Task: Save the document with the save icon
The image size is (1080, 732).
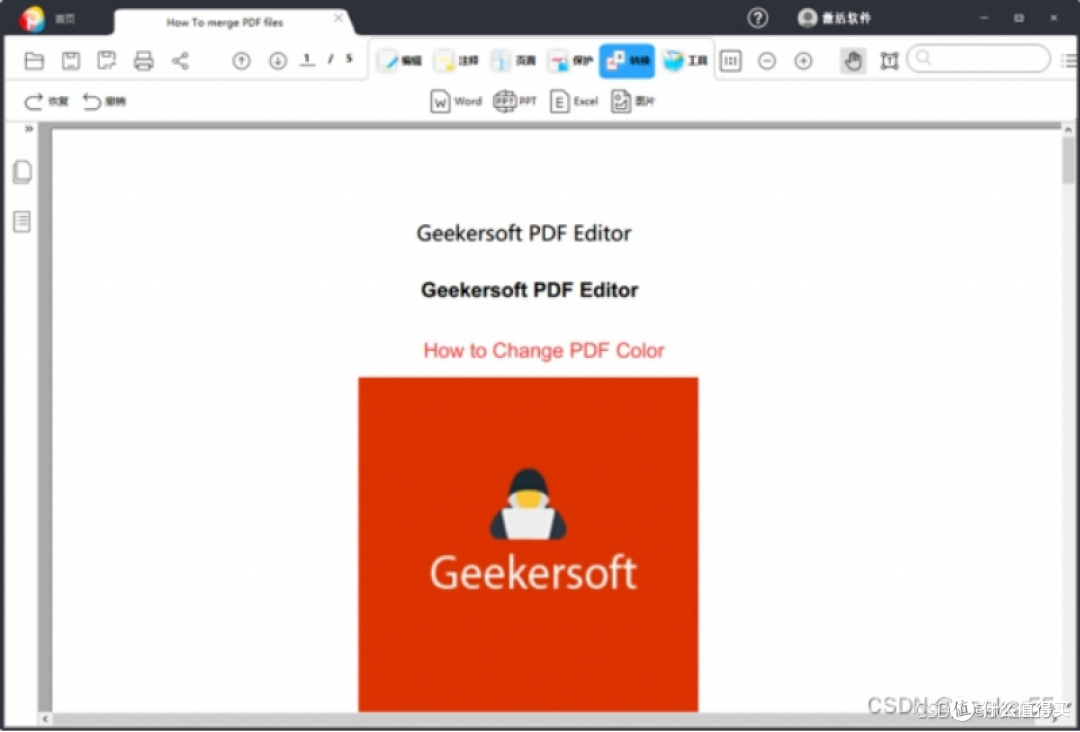Action: [x=70, y=60]
